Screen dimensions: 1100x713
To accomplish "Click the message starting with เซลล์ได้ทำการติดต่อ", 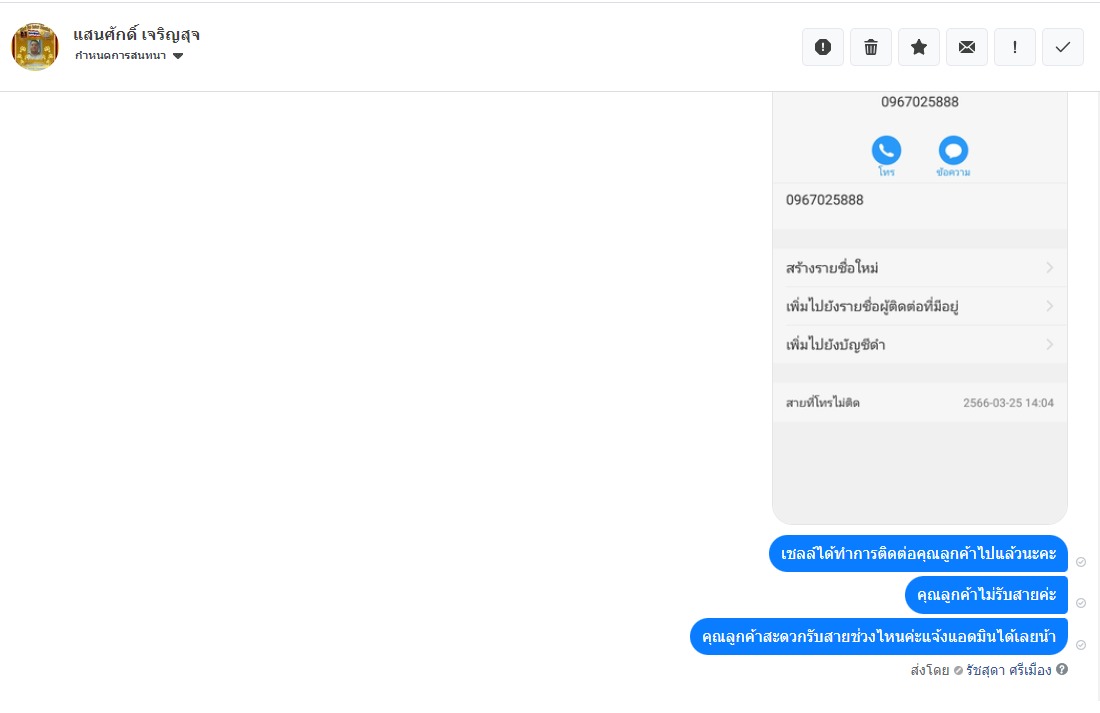I will pos(918,554).
